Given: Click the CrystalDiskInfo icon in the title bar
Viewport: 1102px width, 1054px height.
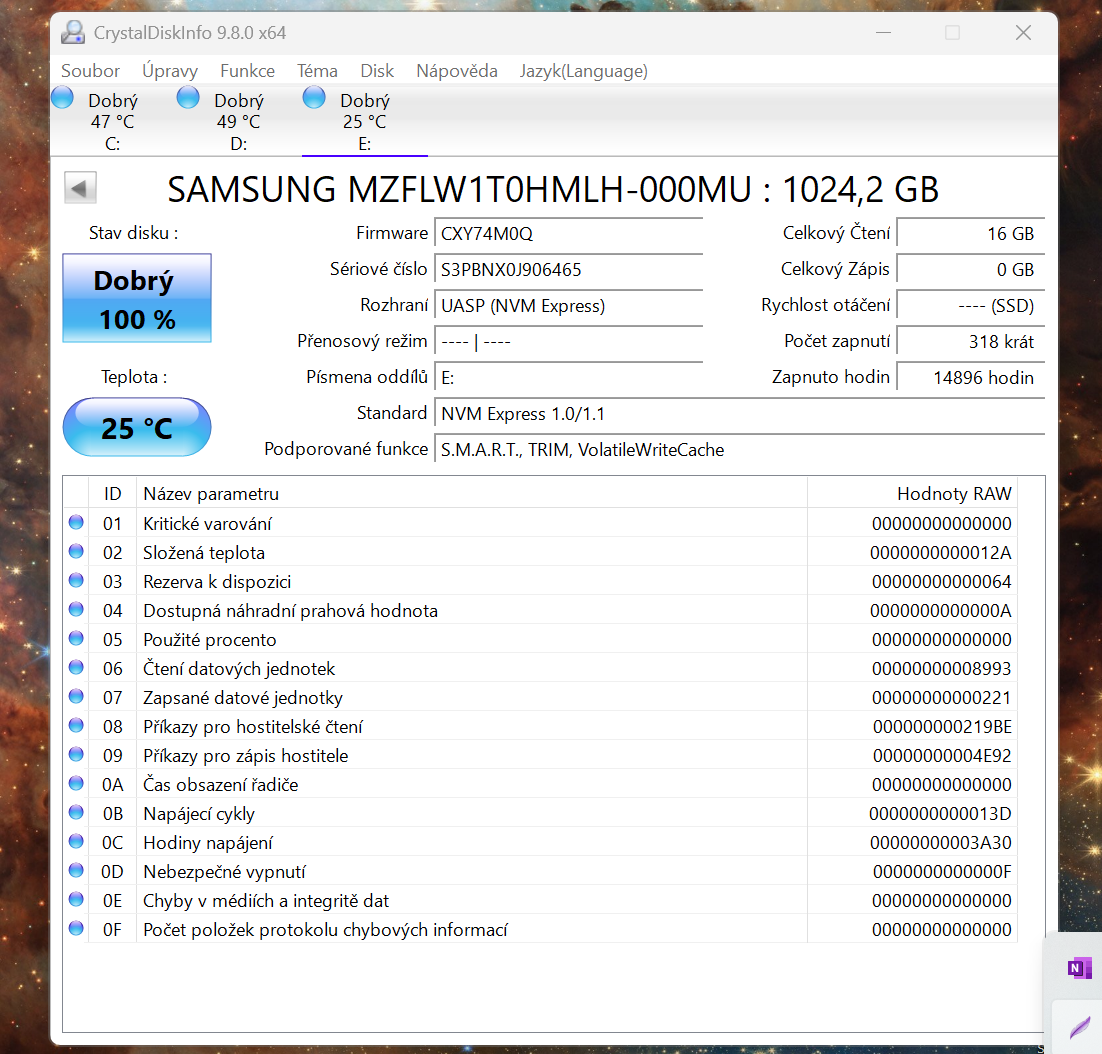Looking at the screenshot, I should [x=73, y=32].
